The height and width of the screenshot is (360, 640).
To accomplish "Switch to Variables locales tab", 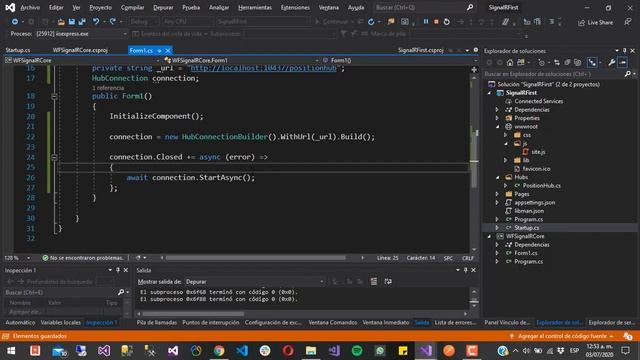I will (x=60, y=322).
